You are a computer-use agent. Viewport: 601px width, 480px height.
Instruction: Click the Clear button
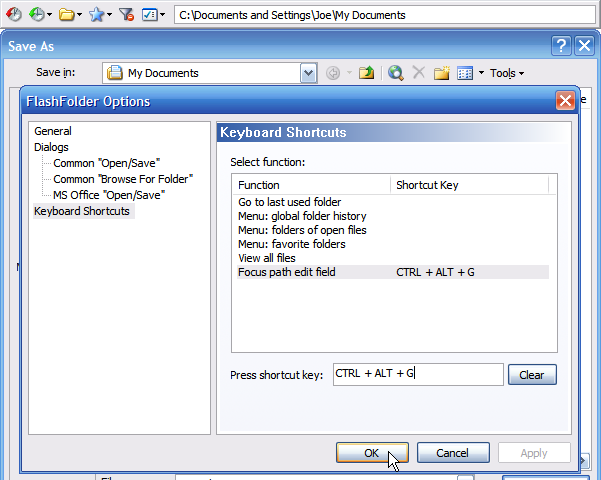[x=532, y=375]
